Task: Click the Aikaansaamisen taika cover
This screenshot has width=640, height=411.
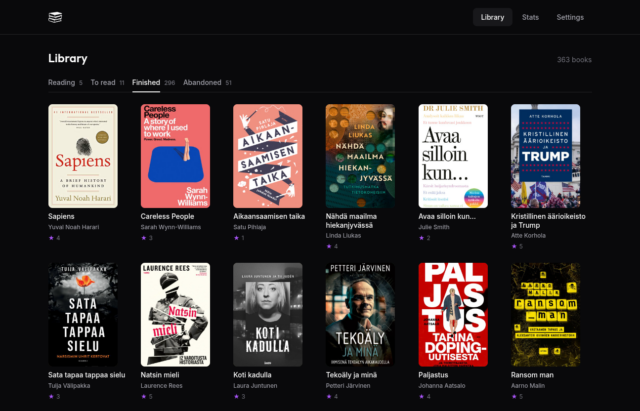Action: [x=268, y=156]
